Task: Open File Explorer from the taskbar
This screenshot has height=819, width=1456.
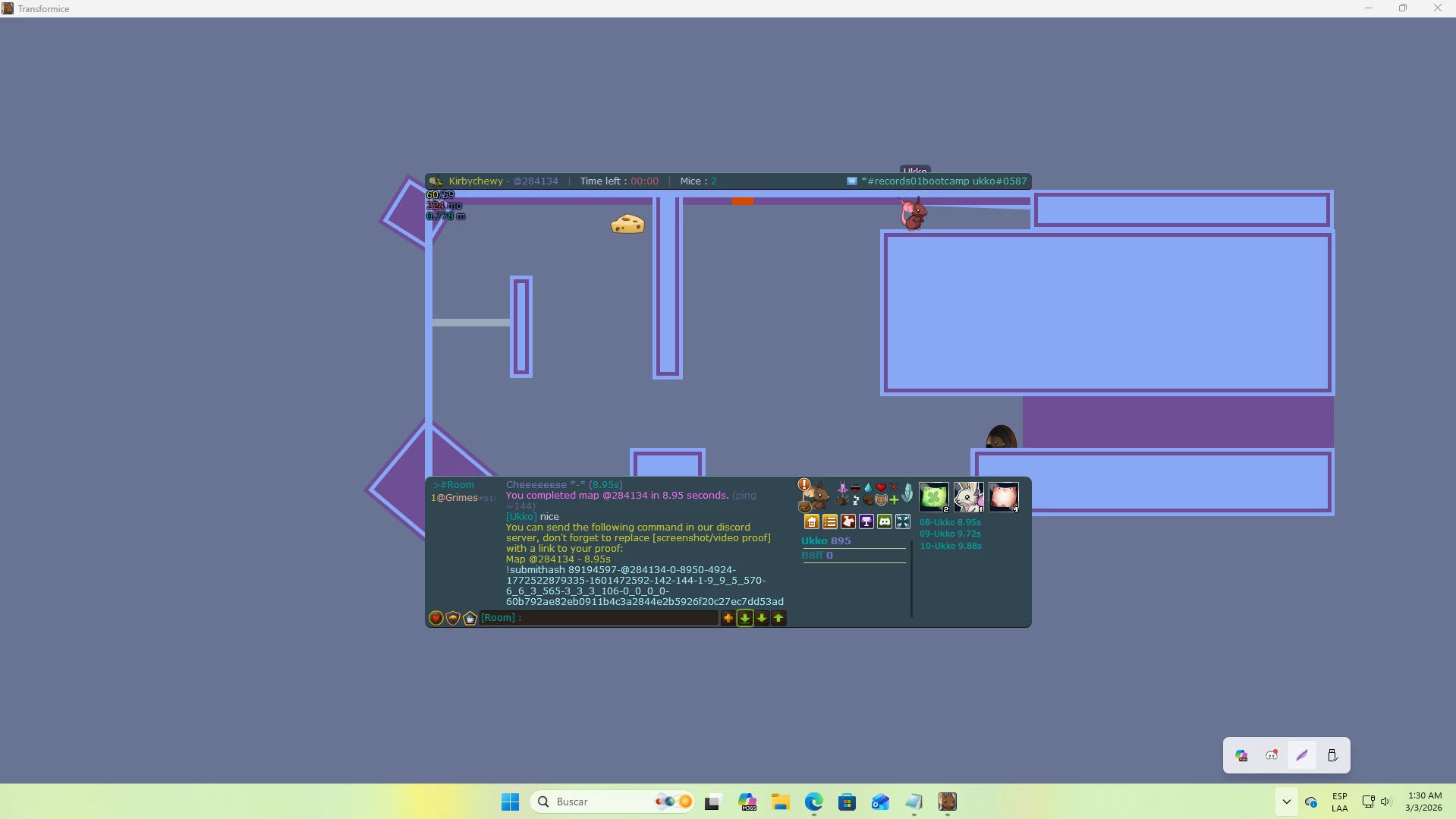Action: click(781, 802)
